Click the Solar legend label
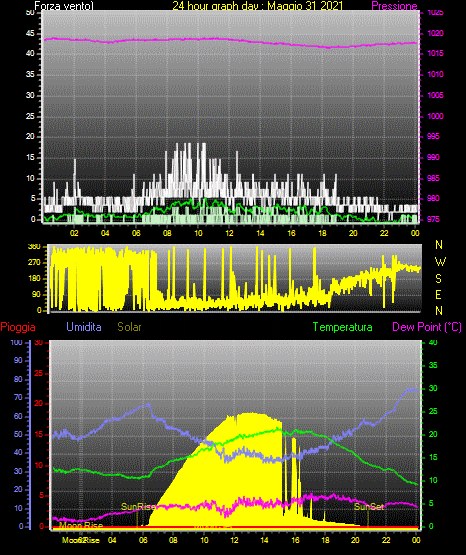 point(129,327)
